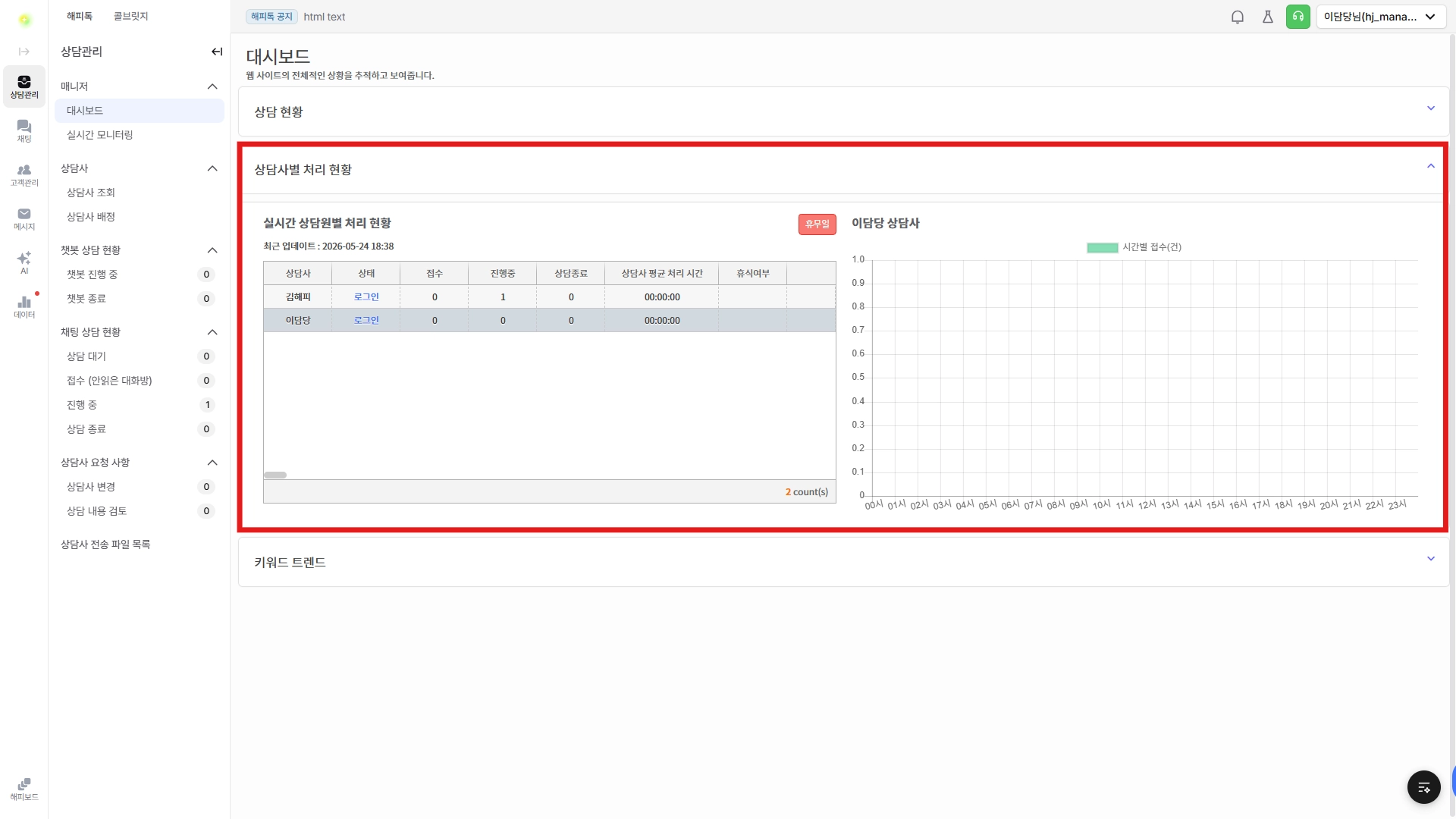Sort by 접수 column header
The height and width of the screenshot is (819, 1456).
coord(435,274)
